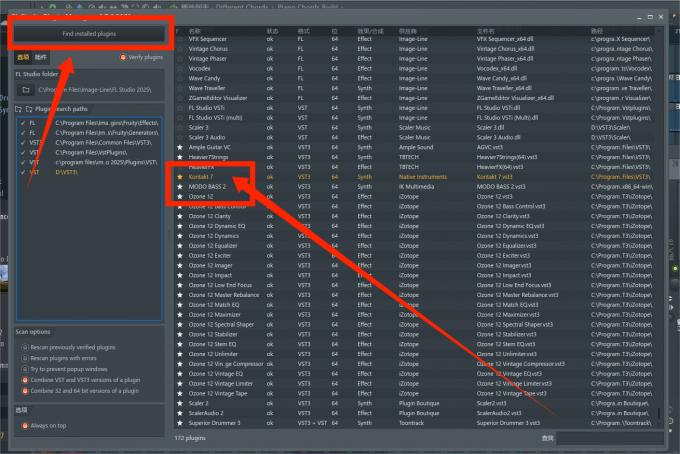Viewport: 680px width, 454px height.
Task: Uncheck the VstPlugins search path
Action: coord(23,153)
